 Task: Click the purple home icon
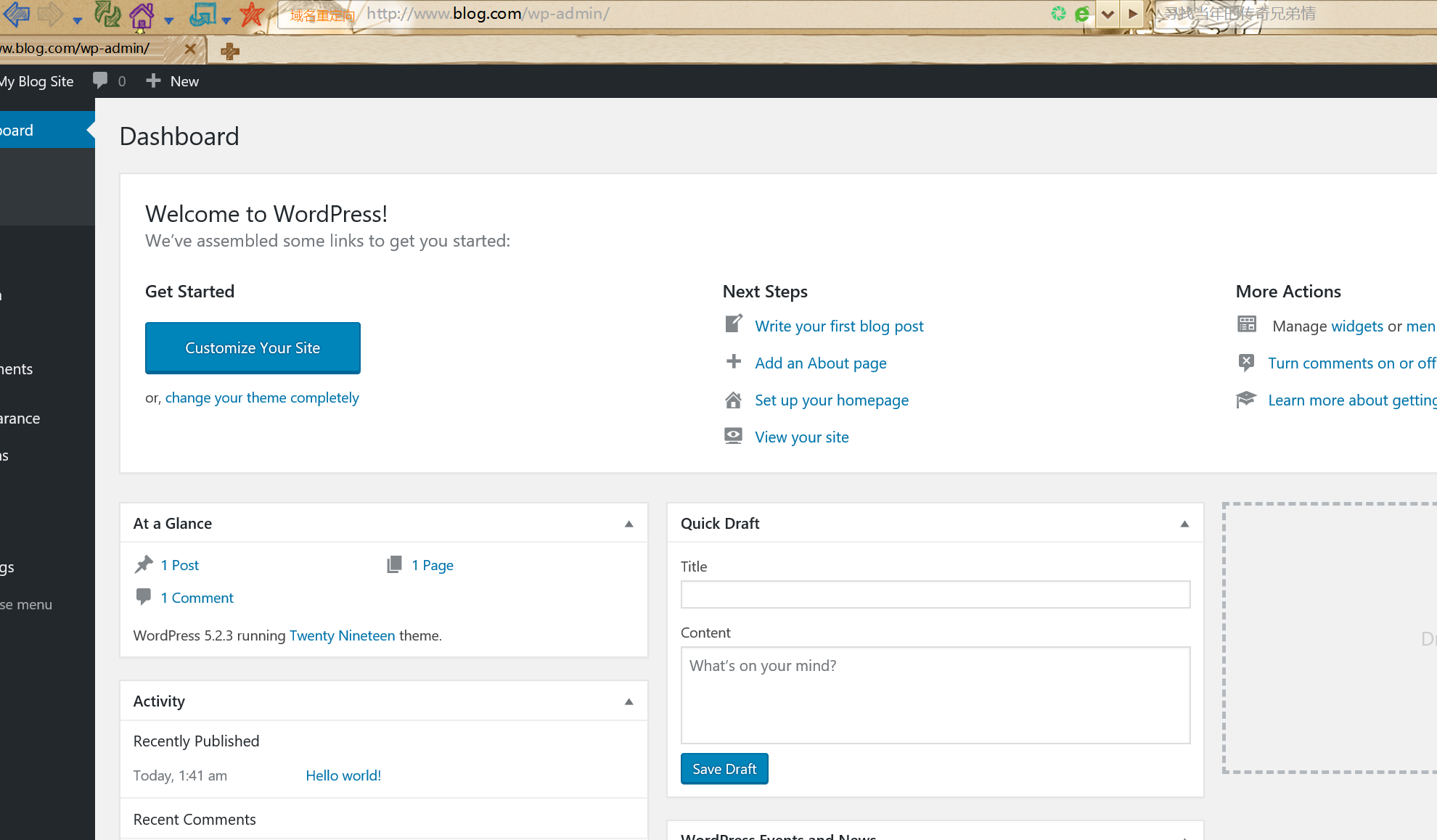tap(142, 15)
